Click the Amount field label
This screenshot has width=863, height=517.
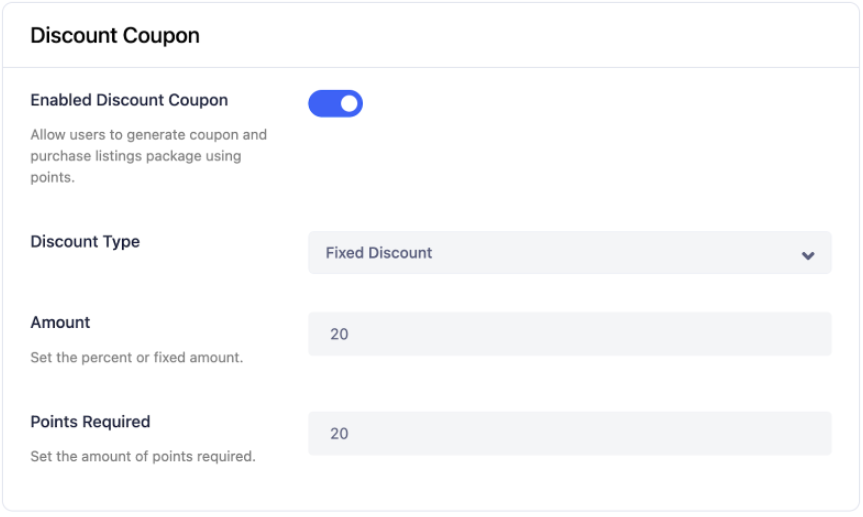point(60,322)
